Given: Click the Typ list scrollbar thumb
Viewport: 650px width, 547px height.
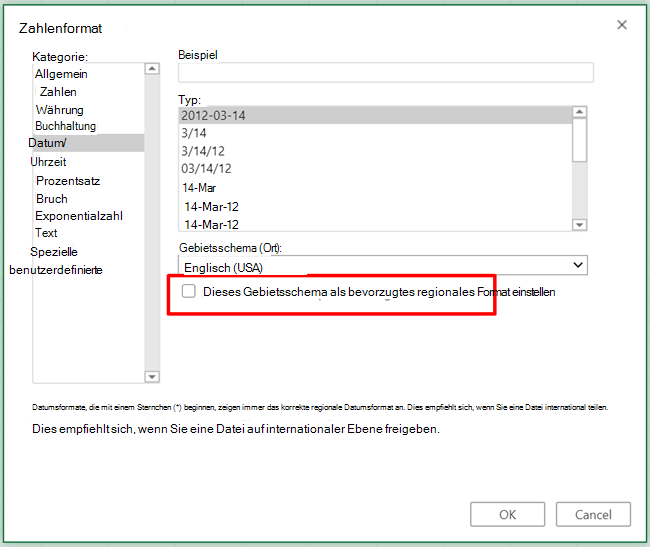Looking at the screenshot, I should click(580, 140).
